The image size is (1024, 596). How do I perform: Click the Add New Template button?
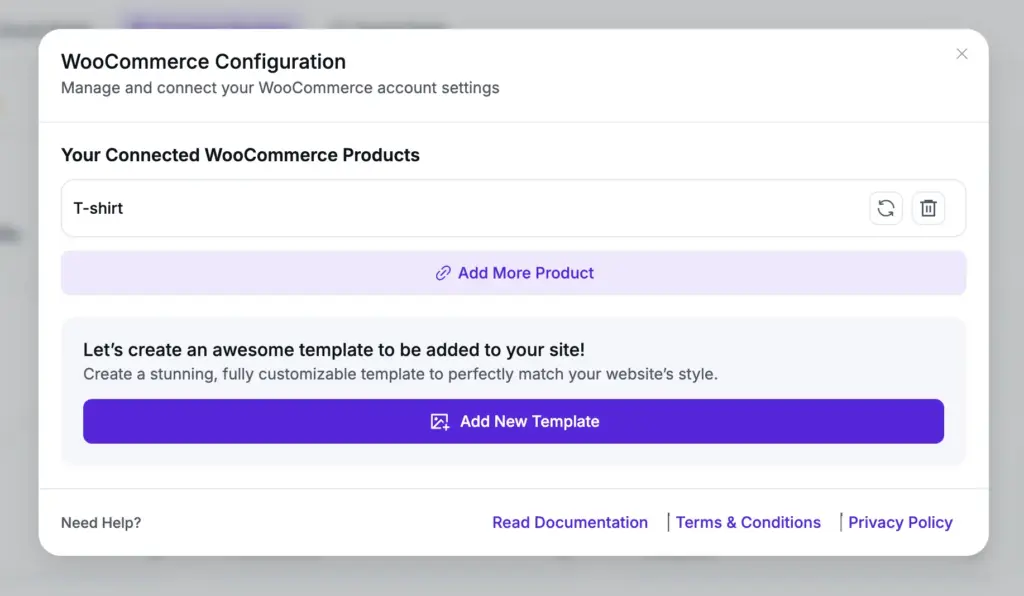(513, 421)
